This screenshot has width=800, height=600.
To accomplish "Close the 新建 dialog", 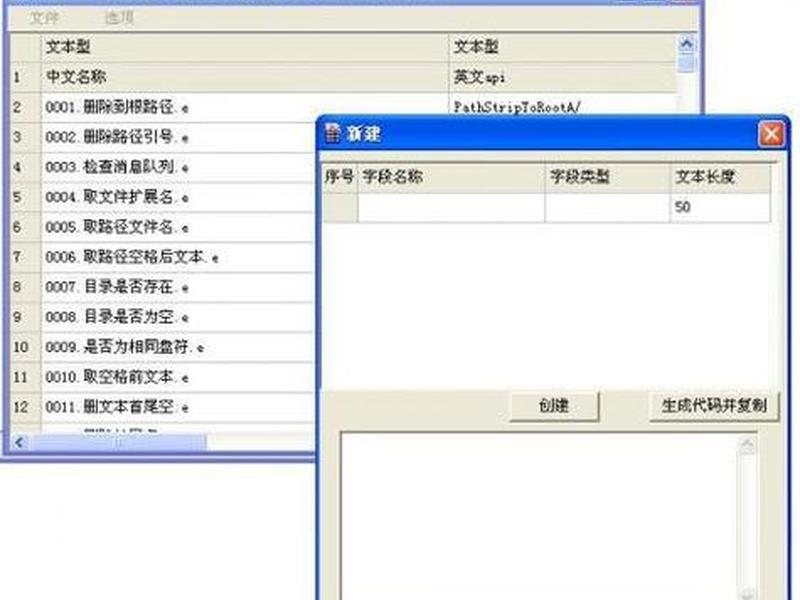I will pos(771,134).
